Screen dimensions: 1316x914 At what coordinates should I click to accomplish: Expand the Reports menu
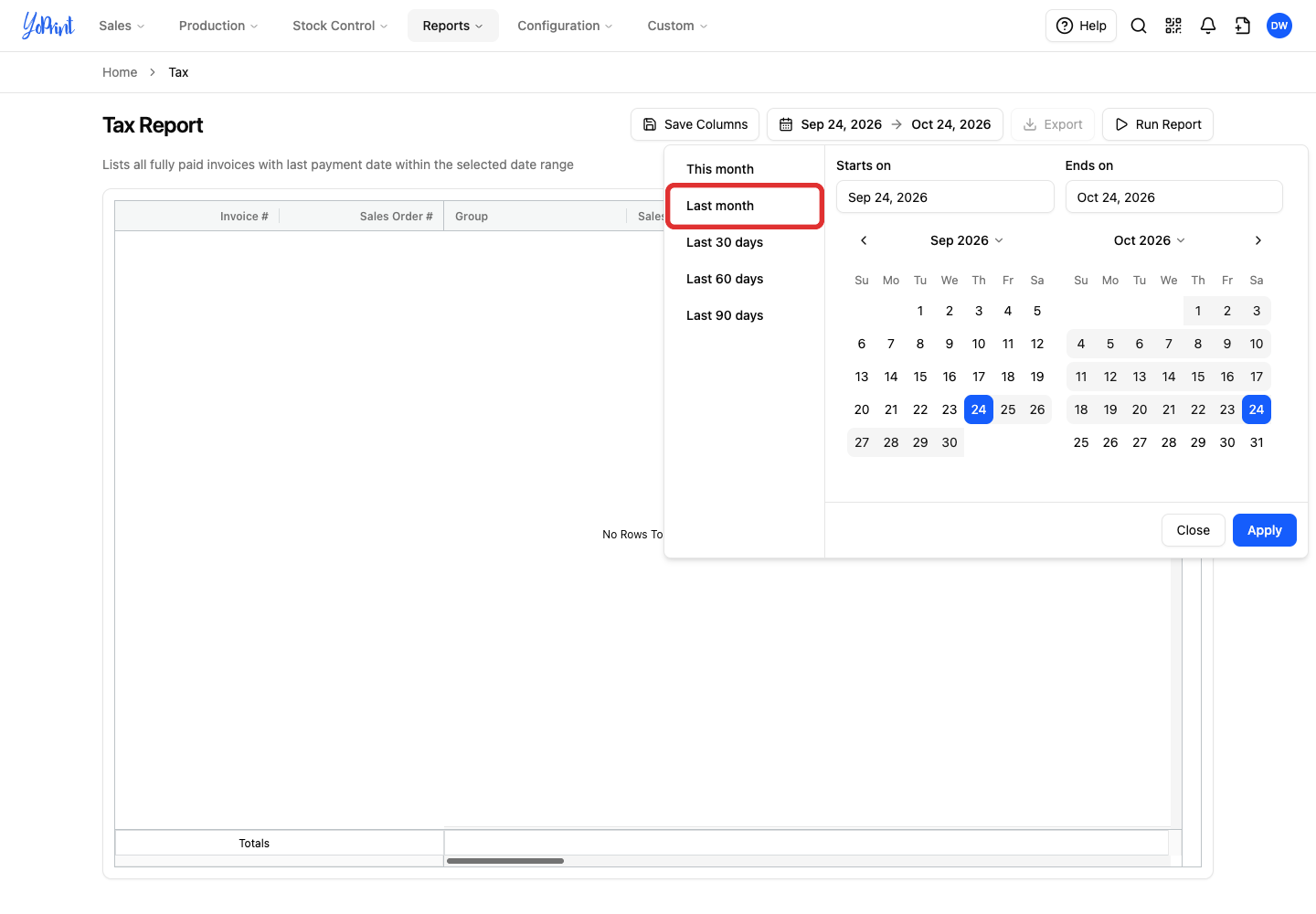(453, 26)
